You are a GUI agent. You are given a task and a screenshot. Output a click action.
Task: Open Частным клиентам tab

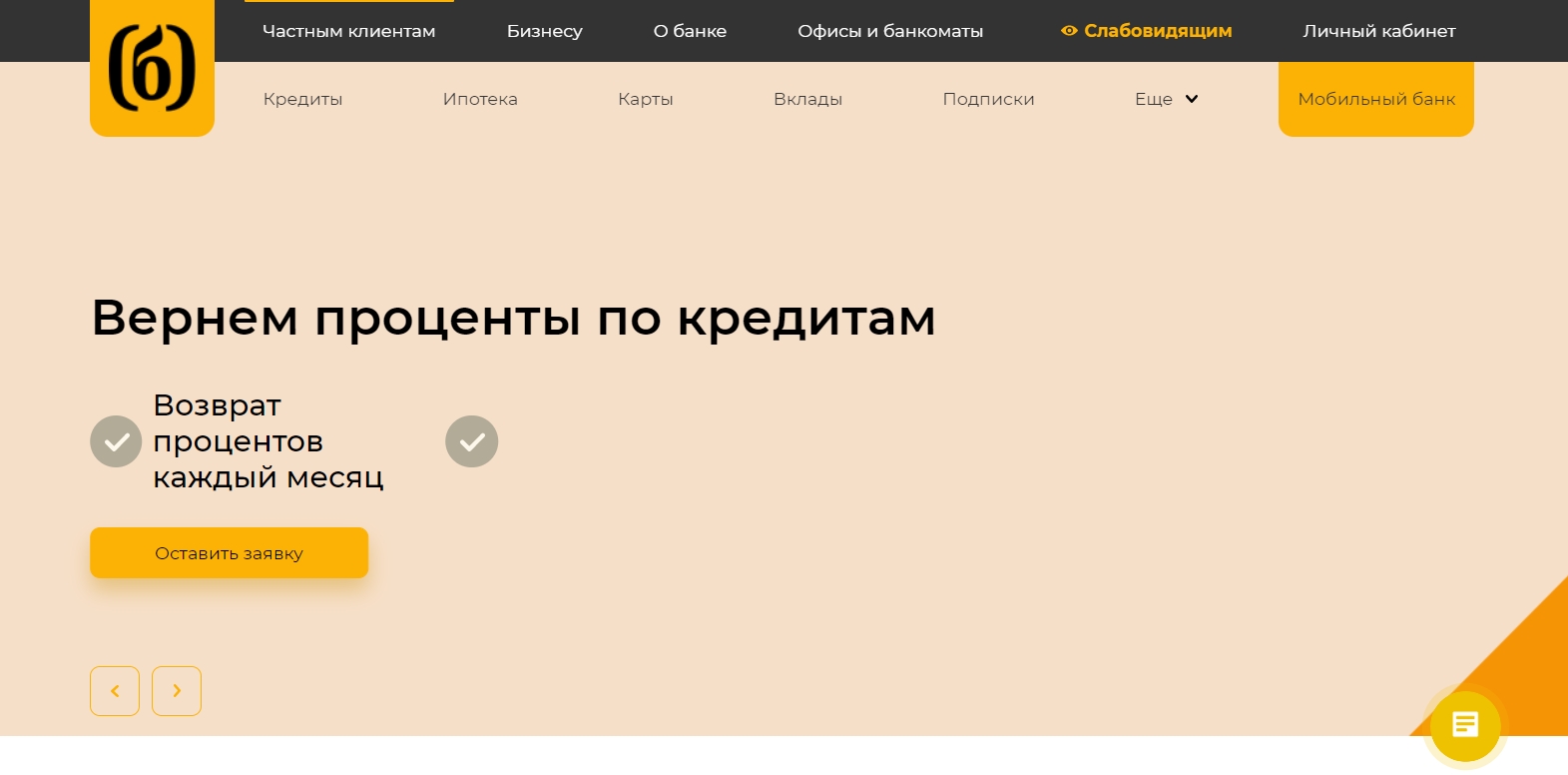click(x=349, y=31)
